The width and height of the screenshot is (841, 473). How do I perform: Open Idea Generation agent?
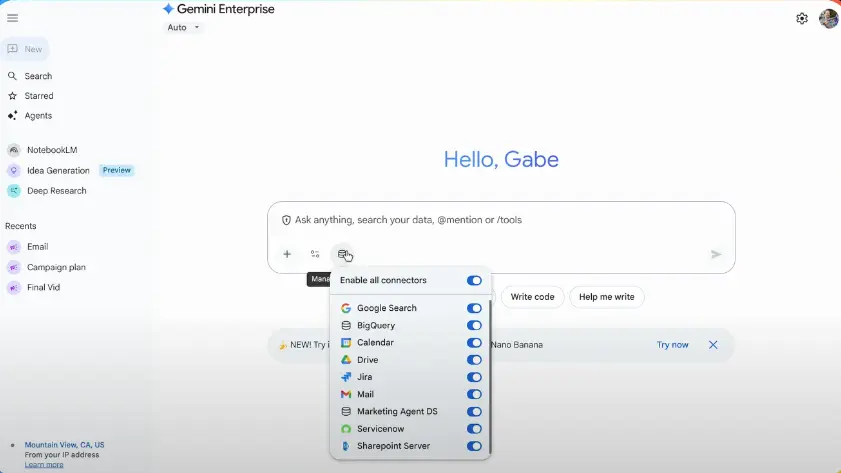(x=58, y=171)
